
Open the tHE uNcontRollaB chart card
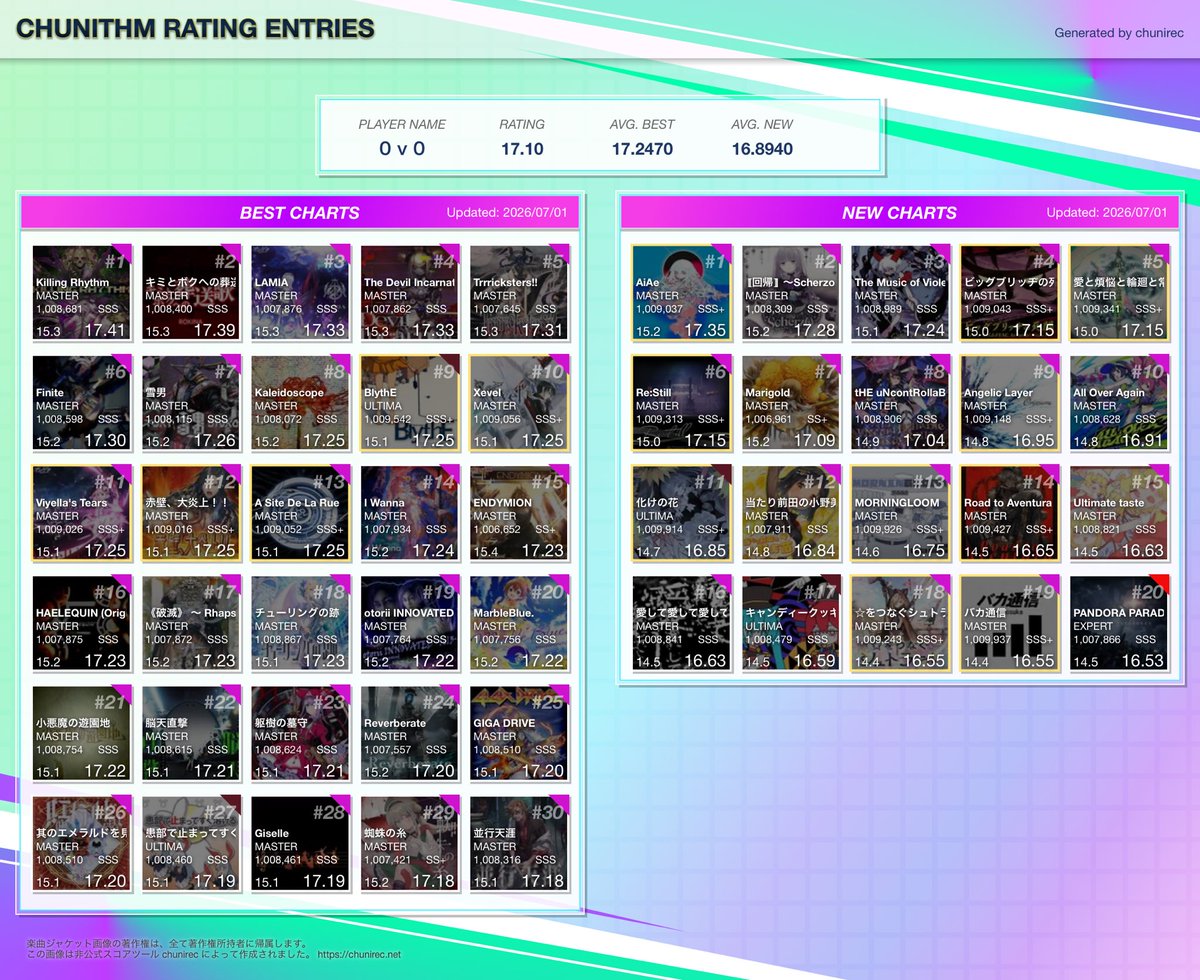point(900,402)
